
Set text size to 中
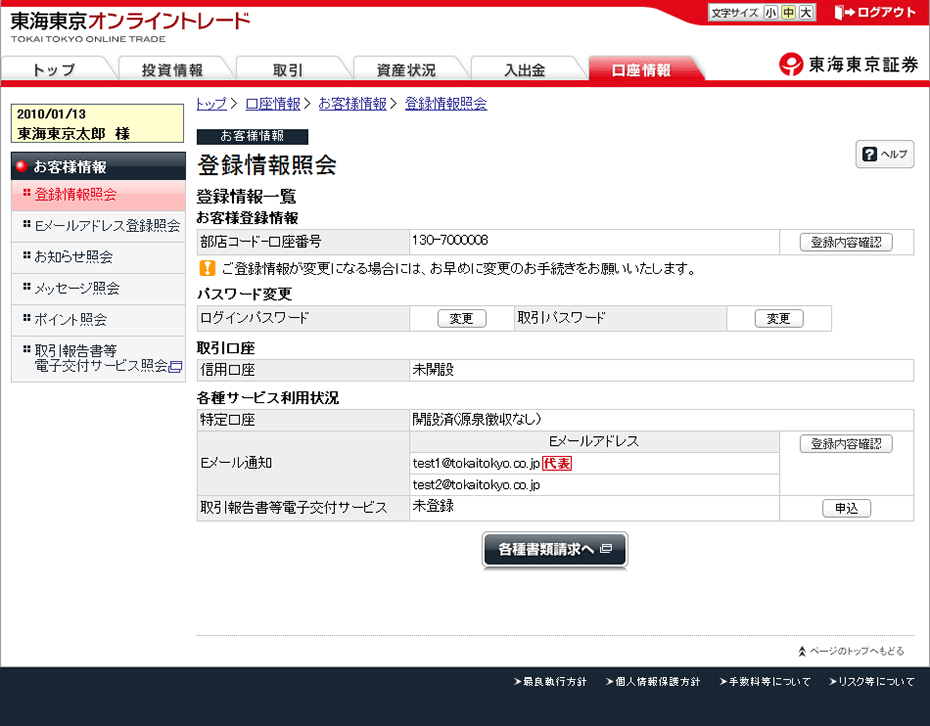[788, 12]
